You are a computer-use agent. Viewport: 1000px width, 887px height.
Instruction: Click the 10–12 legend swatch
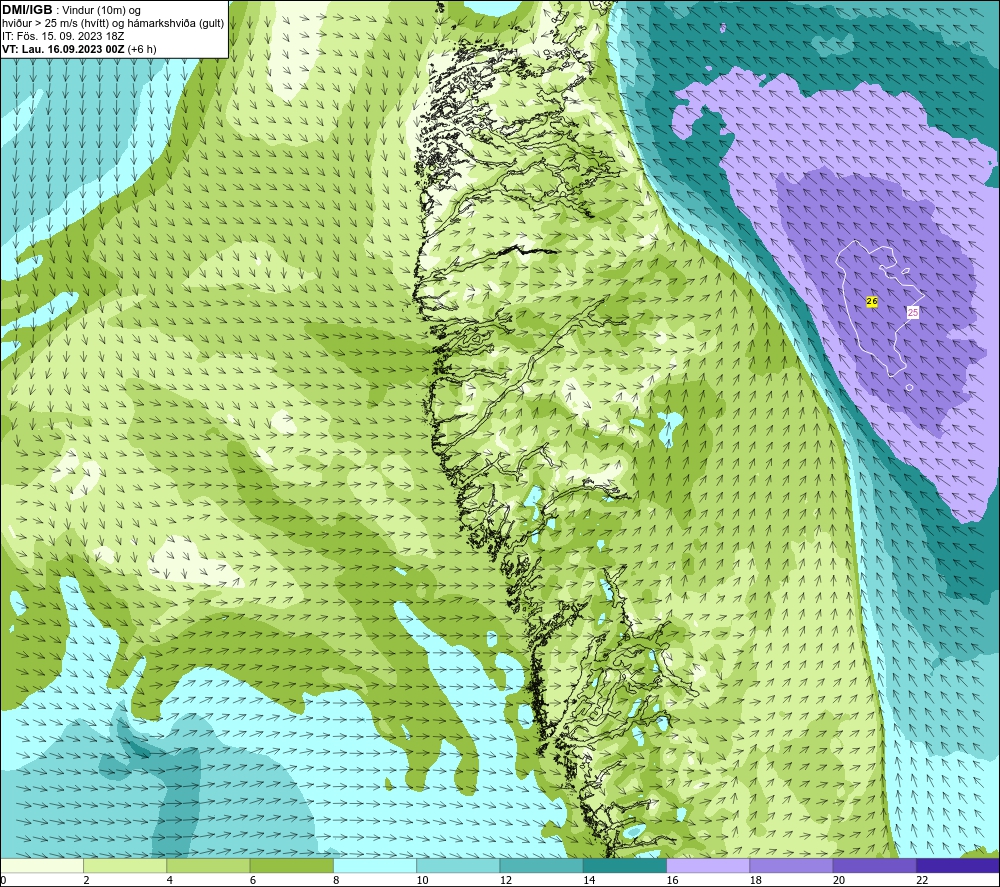(x=458, y=866)
